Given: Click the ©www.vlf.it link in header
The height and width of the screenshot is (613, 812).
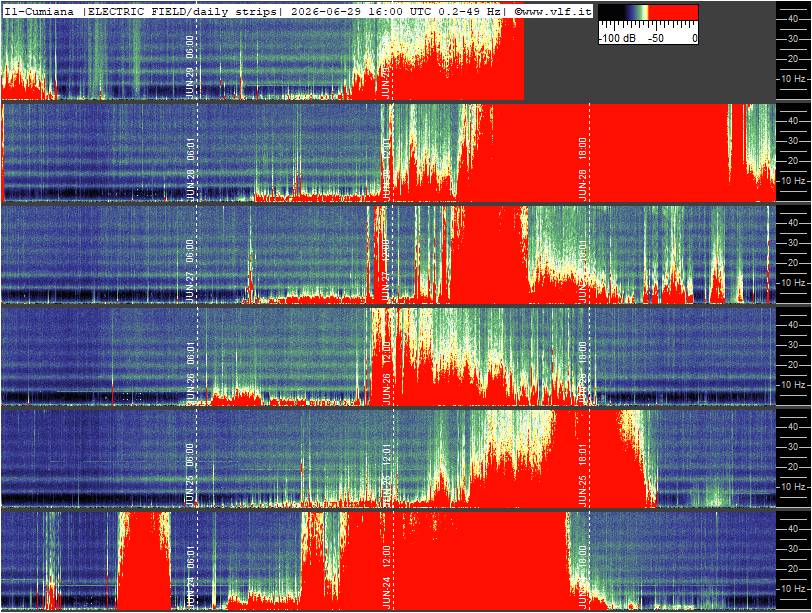Looking at the screenshot, I should click(553, 11).
